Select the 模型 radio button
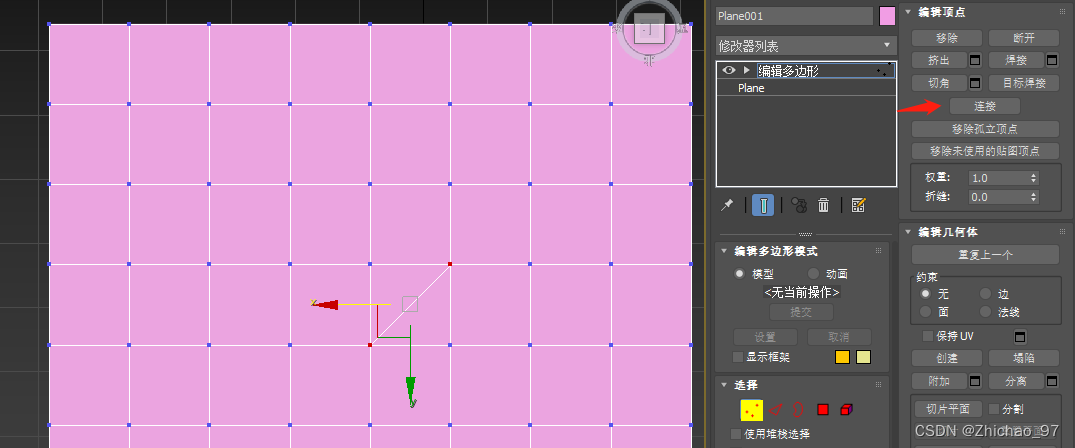 pyautogui.click(x=740, y=274)
